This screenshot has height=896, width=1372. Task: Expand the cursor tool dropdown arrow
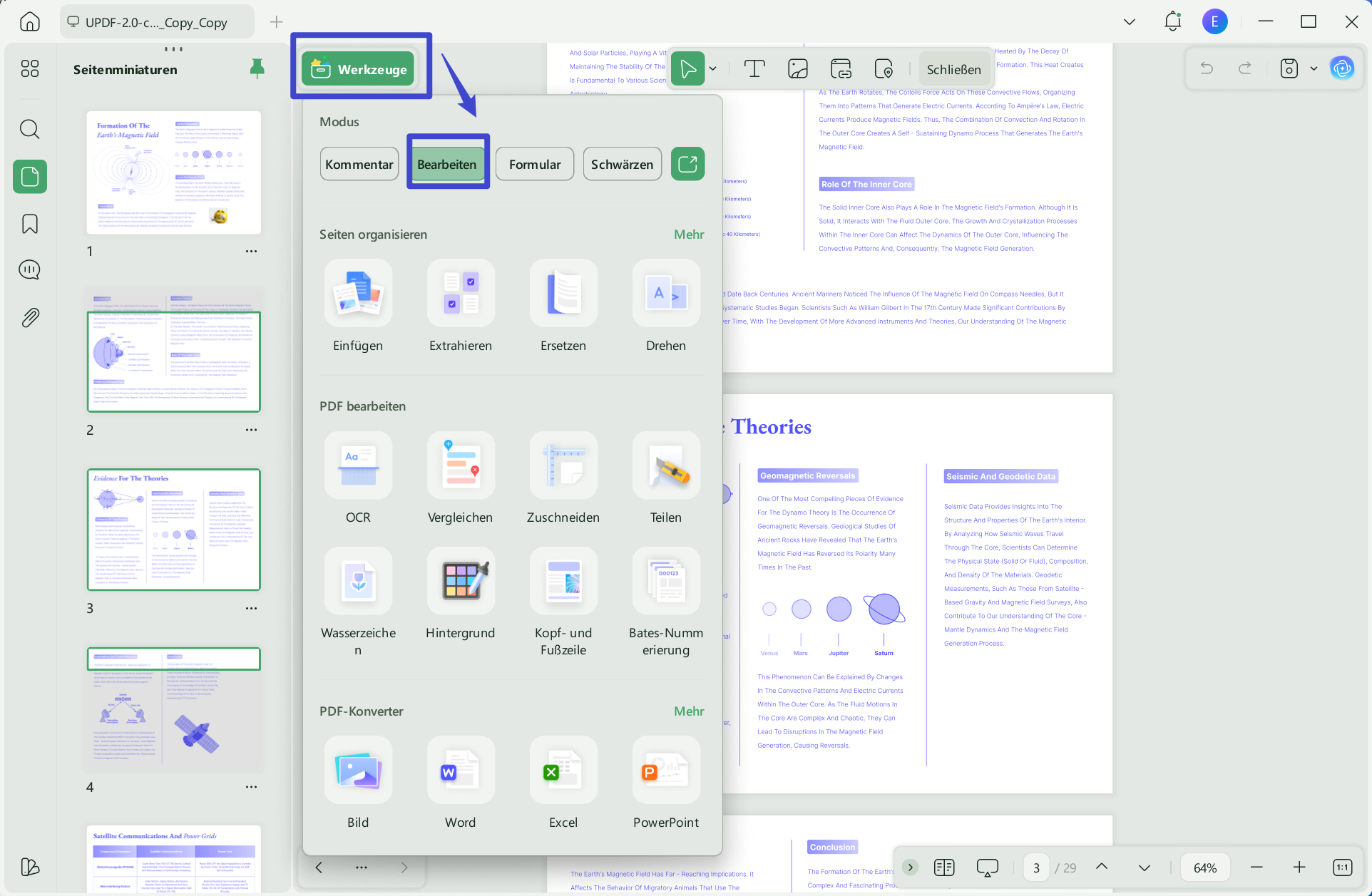coord(712,69)
